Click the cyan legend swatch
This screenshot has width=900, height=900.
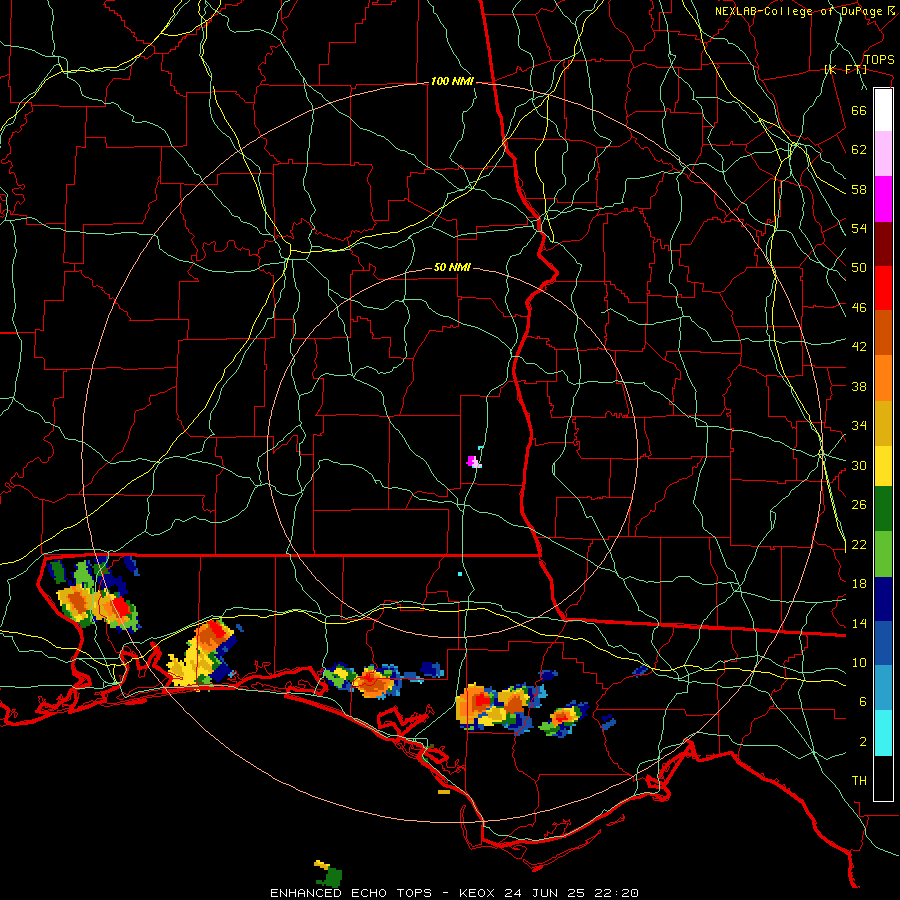pos(883,733)
